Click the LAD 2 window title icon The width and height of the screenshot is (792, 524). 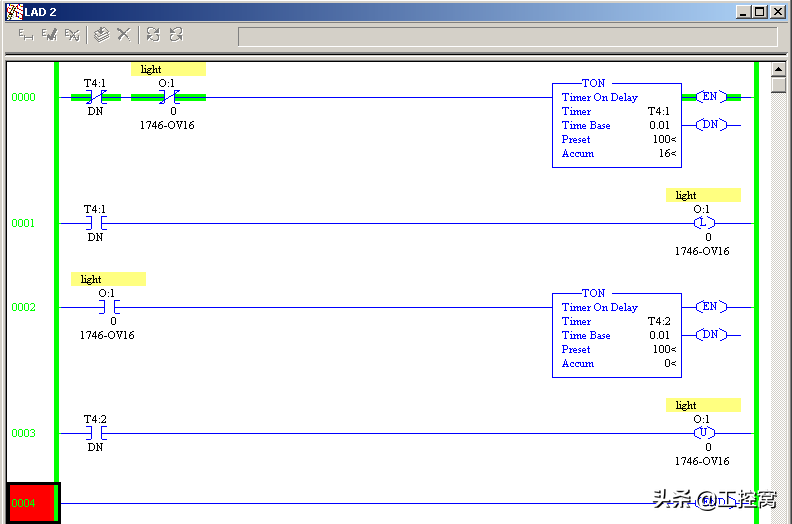pos(14,11)
